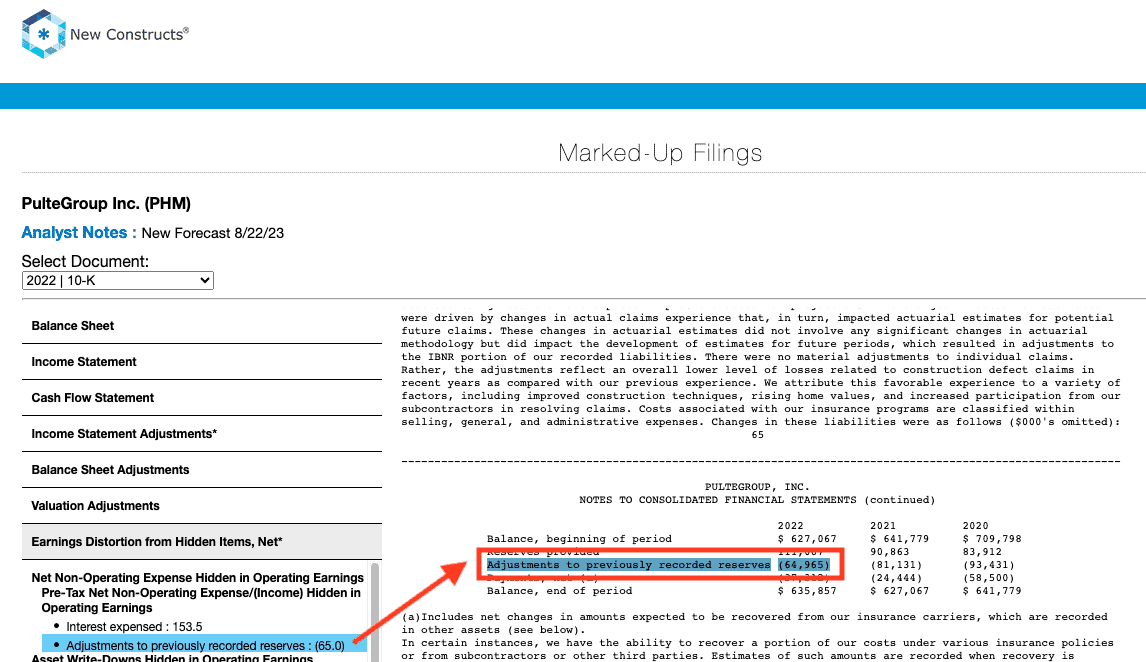Select highlighted Adjustments to previously recorded reserves : (65.0) item
Image resolution: width=1146 pixels, height=662 pixels.
[205, 645]
